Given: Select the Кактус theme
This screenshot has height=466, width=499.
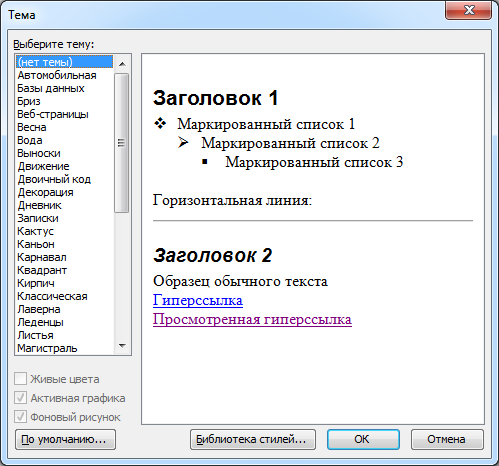Looking at the screenshot, I should pyautogui.click(x=65, y=231).
